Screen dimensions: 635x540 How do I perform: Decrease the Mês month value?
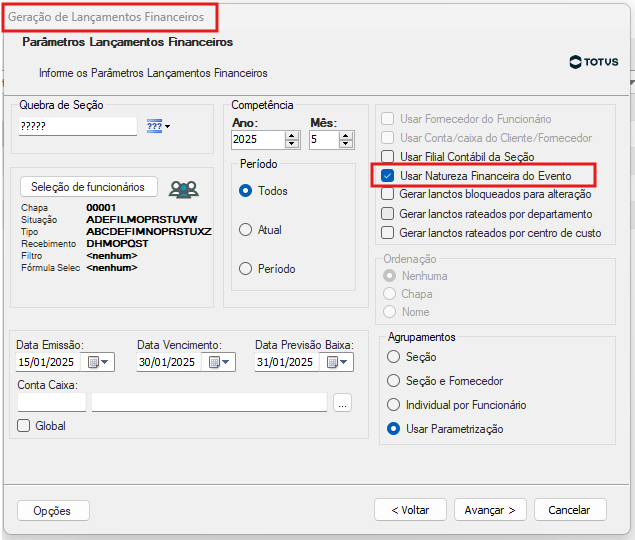click(x=345, y=145)
